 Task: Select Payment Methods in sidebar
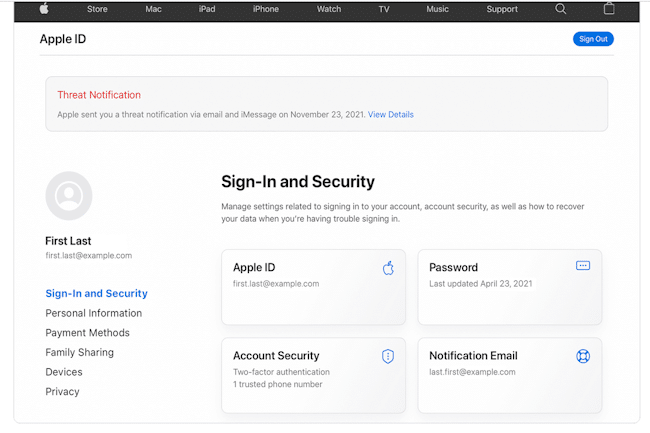pos(87,333)
